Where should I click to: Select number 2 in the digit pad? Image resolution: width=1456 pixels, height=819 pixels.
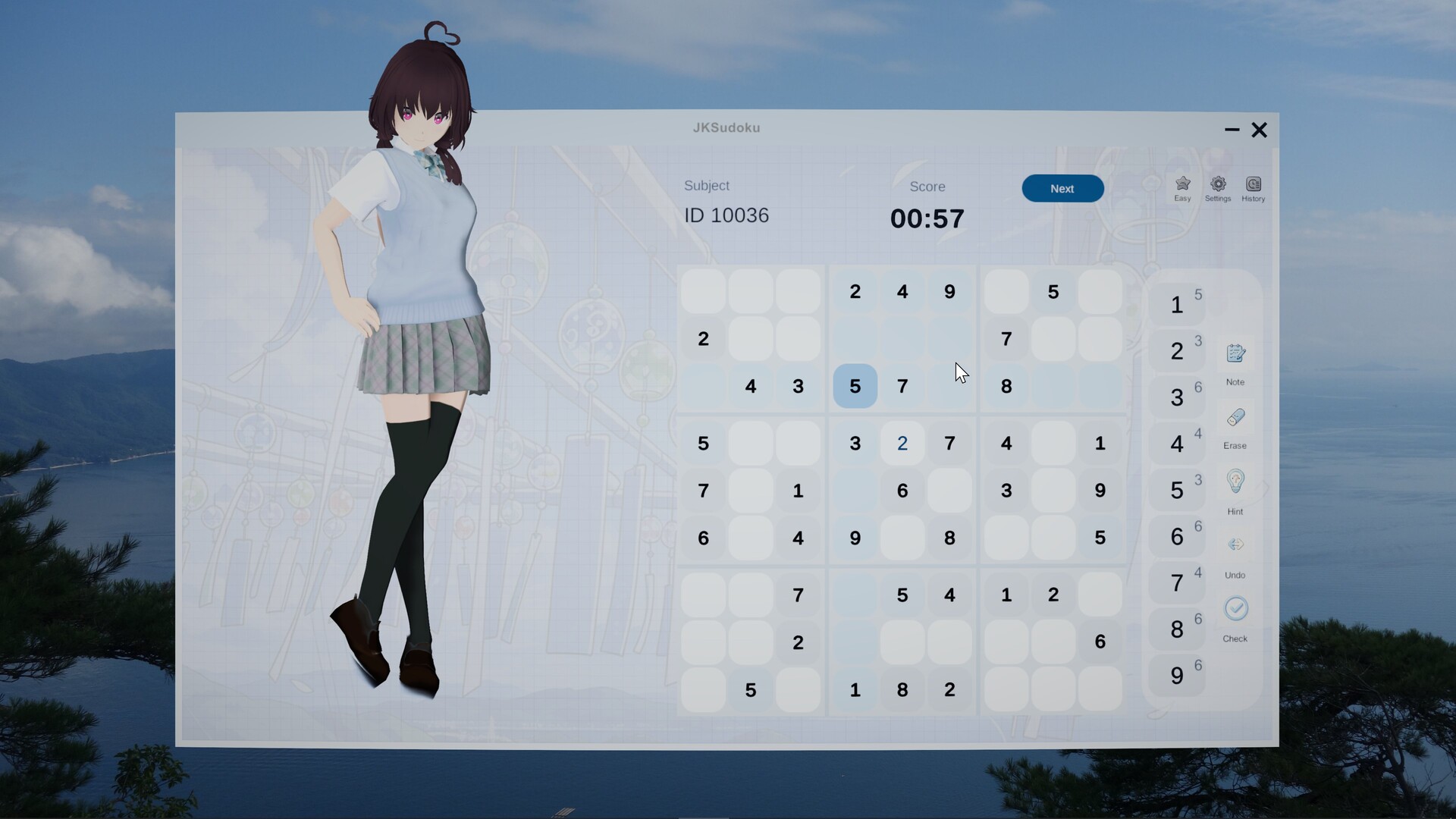[x=1177, y=350]
